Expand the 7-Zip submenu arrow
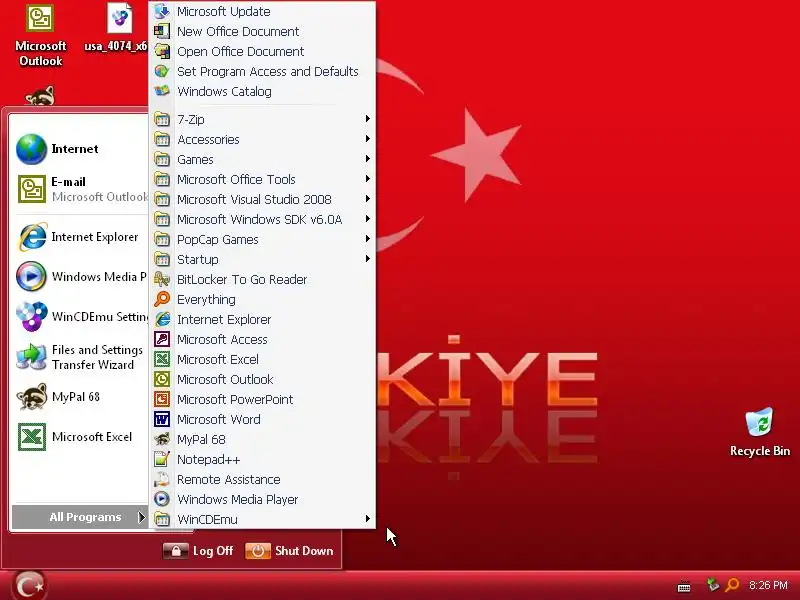This screenshot has height=600, width=800. coord(367,119)
